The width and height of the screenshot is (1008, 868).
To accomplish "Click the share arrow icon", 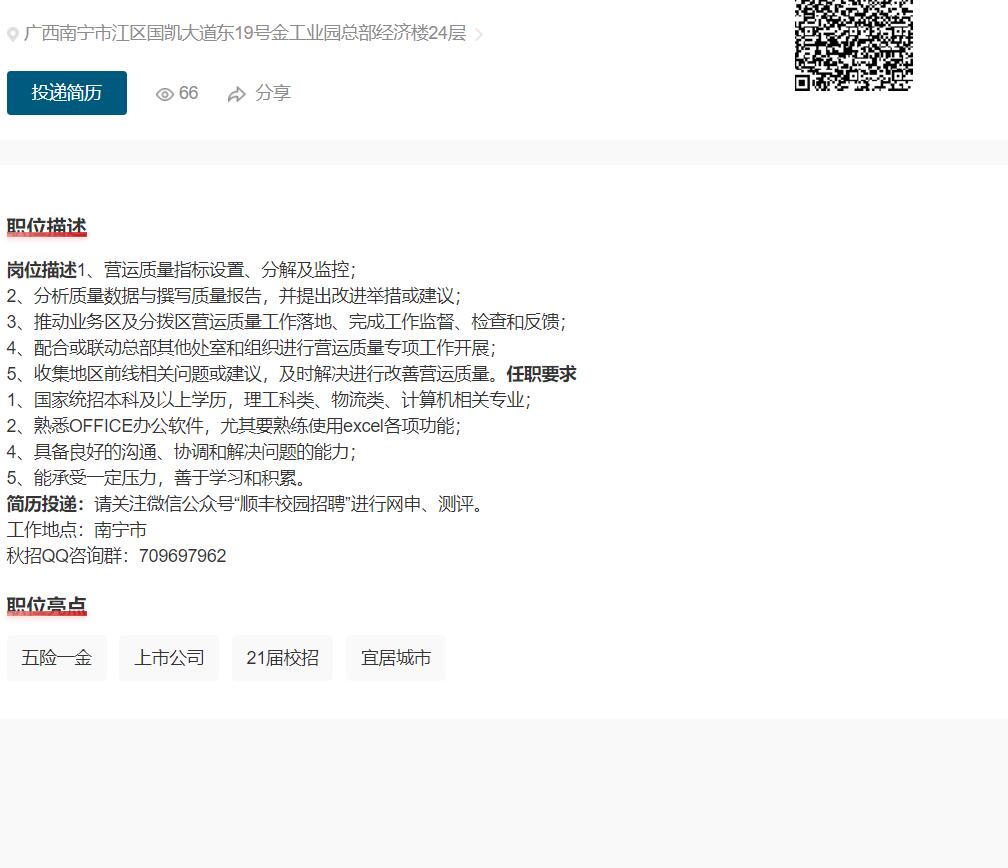I will point(237,95).
